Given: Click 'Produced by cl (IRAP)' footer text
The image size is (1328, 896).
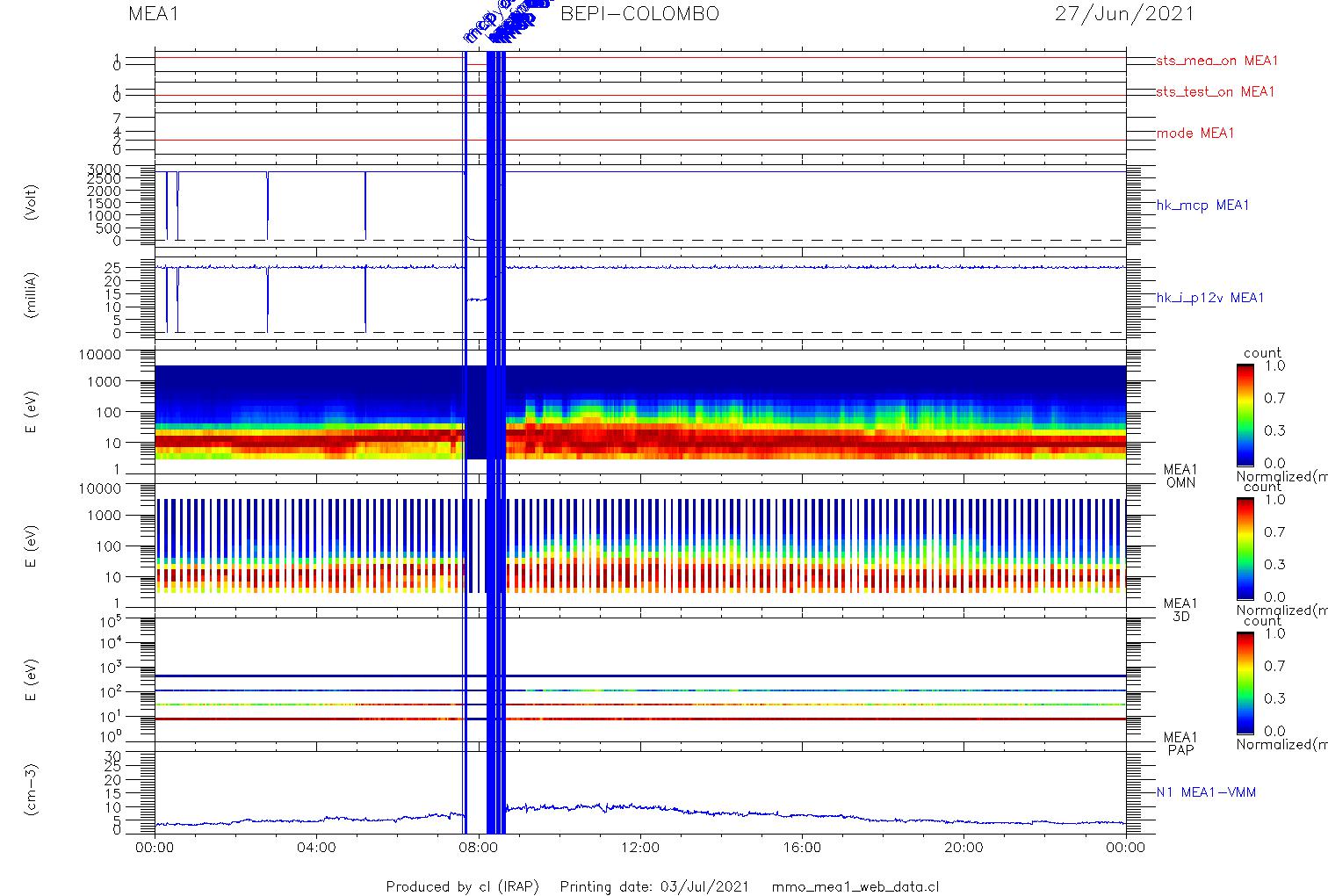Looking at the screenshot, I should [463, 886].
